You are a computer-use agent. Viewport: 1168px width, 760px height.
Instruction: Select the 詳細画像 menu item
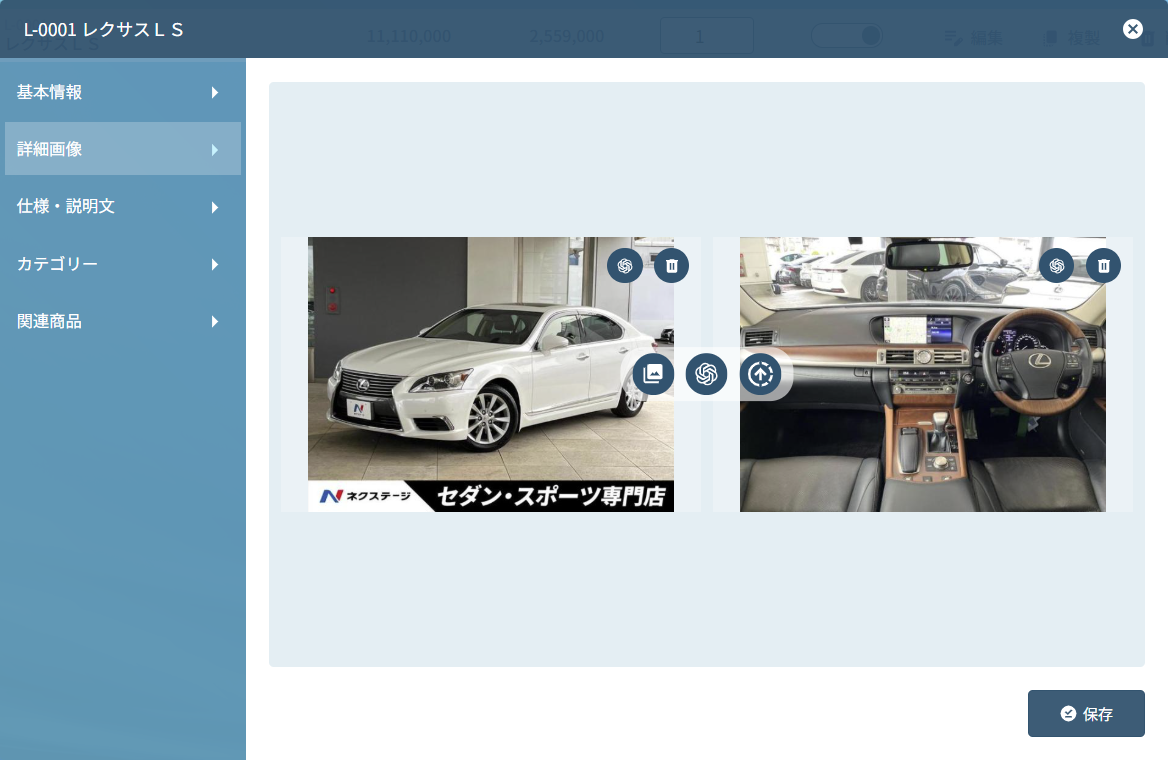tap(123, 149)
